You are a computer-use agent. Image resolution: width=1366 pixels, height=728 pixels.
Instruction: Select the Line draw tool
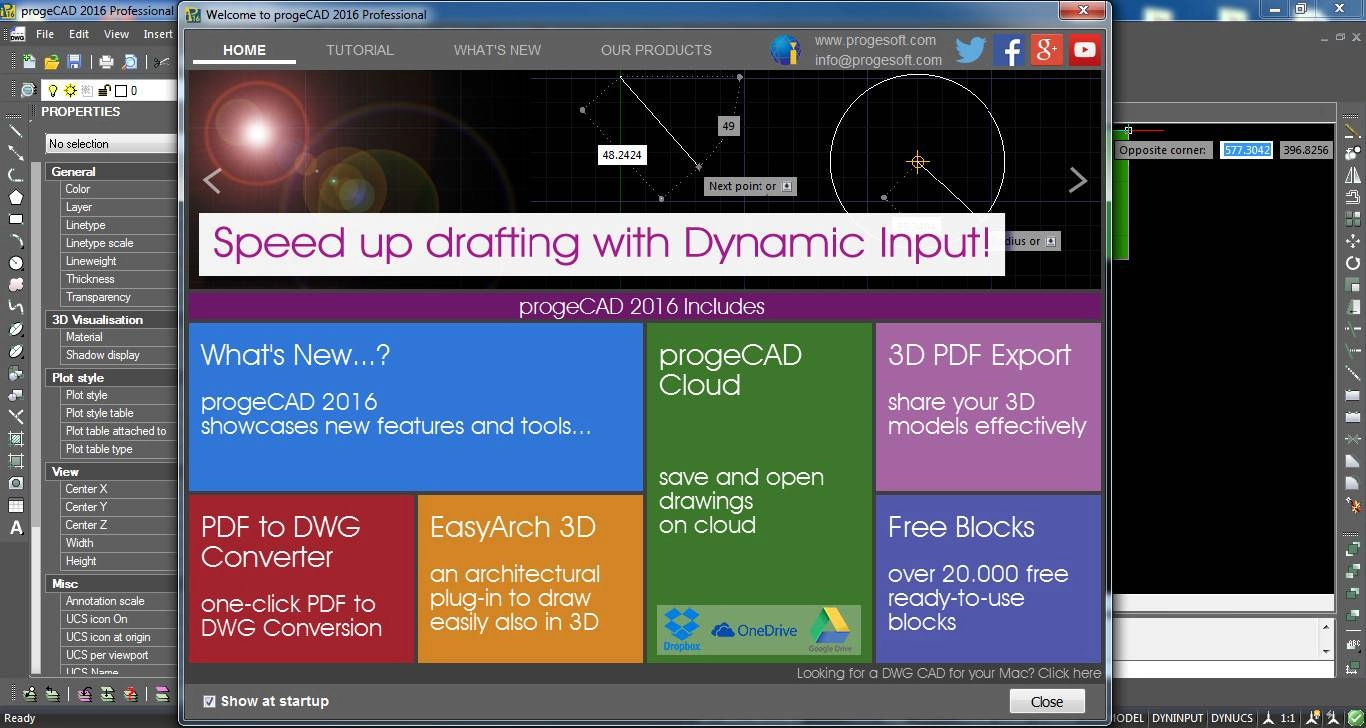click(x=16, y=131)
